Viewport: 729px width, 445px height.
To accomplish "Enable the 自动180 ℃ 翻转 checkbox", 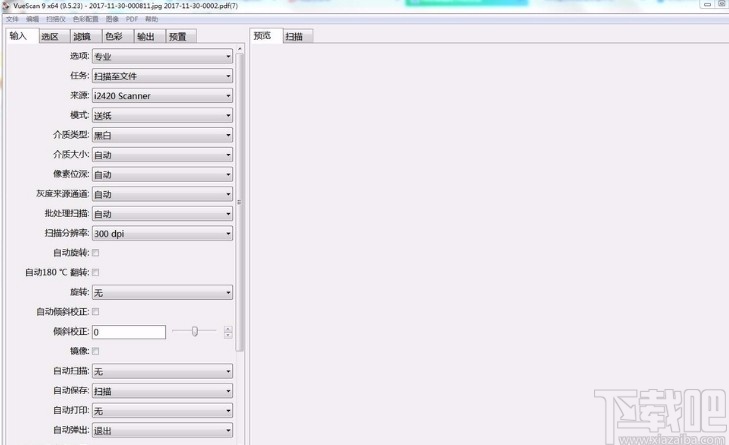I will click(95, 272).
